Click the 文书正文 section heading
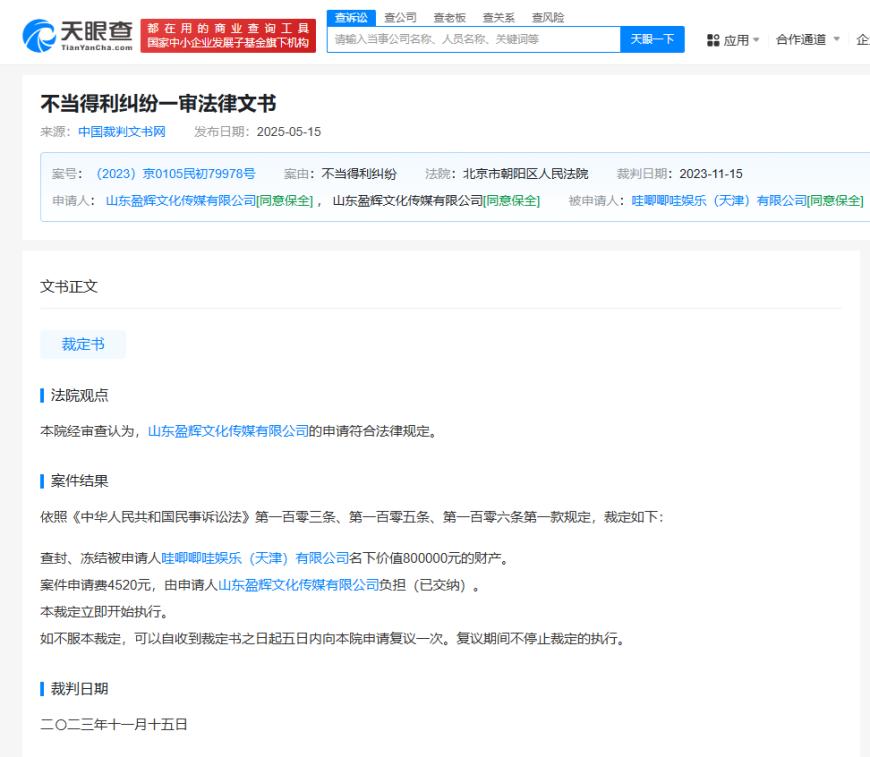The image size is (870, 757). pyautogui.click(x=69, y=286)
